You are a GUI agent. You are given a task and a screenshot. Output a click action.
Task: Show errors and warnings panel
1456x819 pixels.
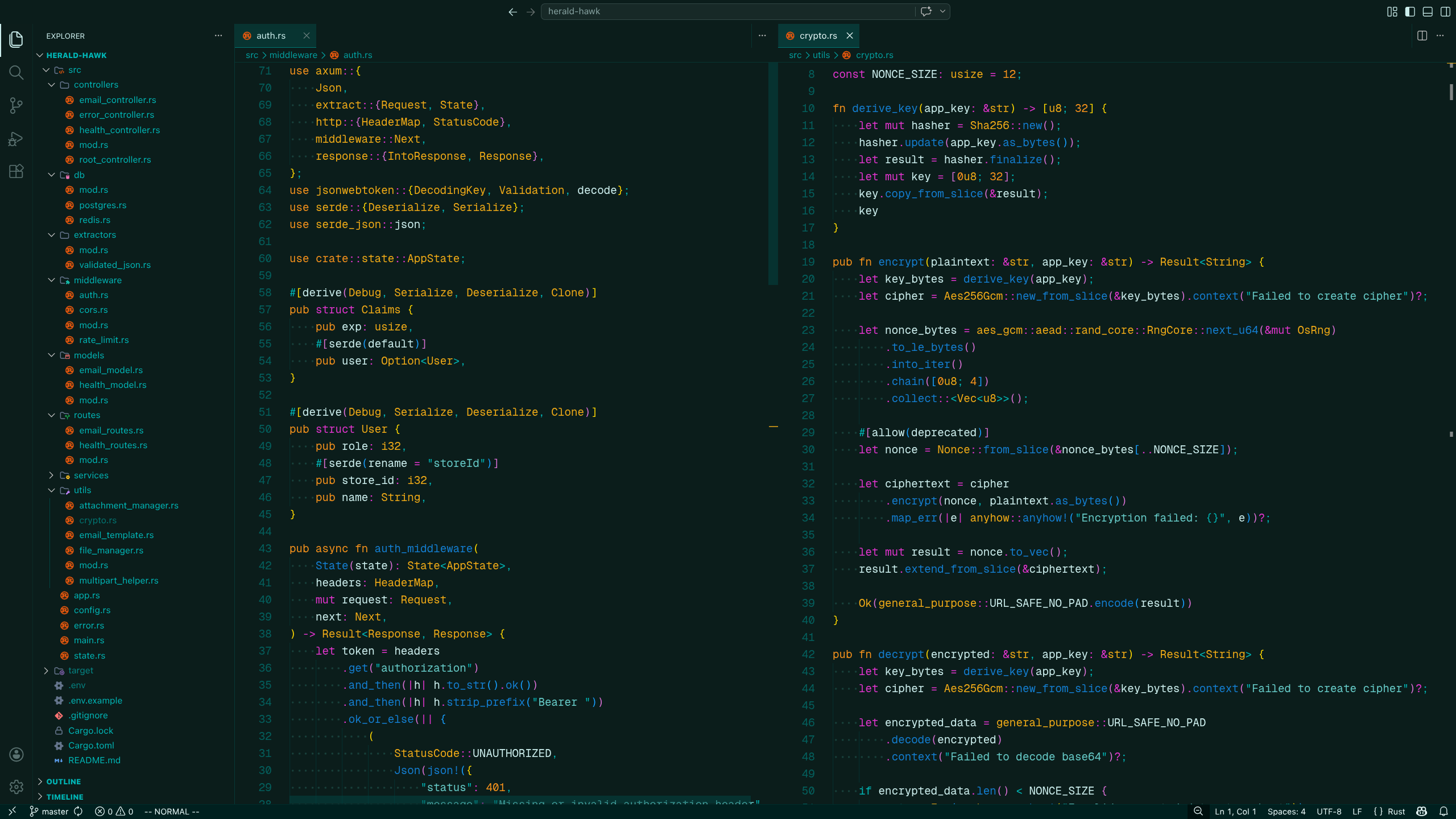114,812
